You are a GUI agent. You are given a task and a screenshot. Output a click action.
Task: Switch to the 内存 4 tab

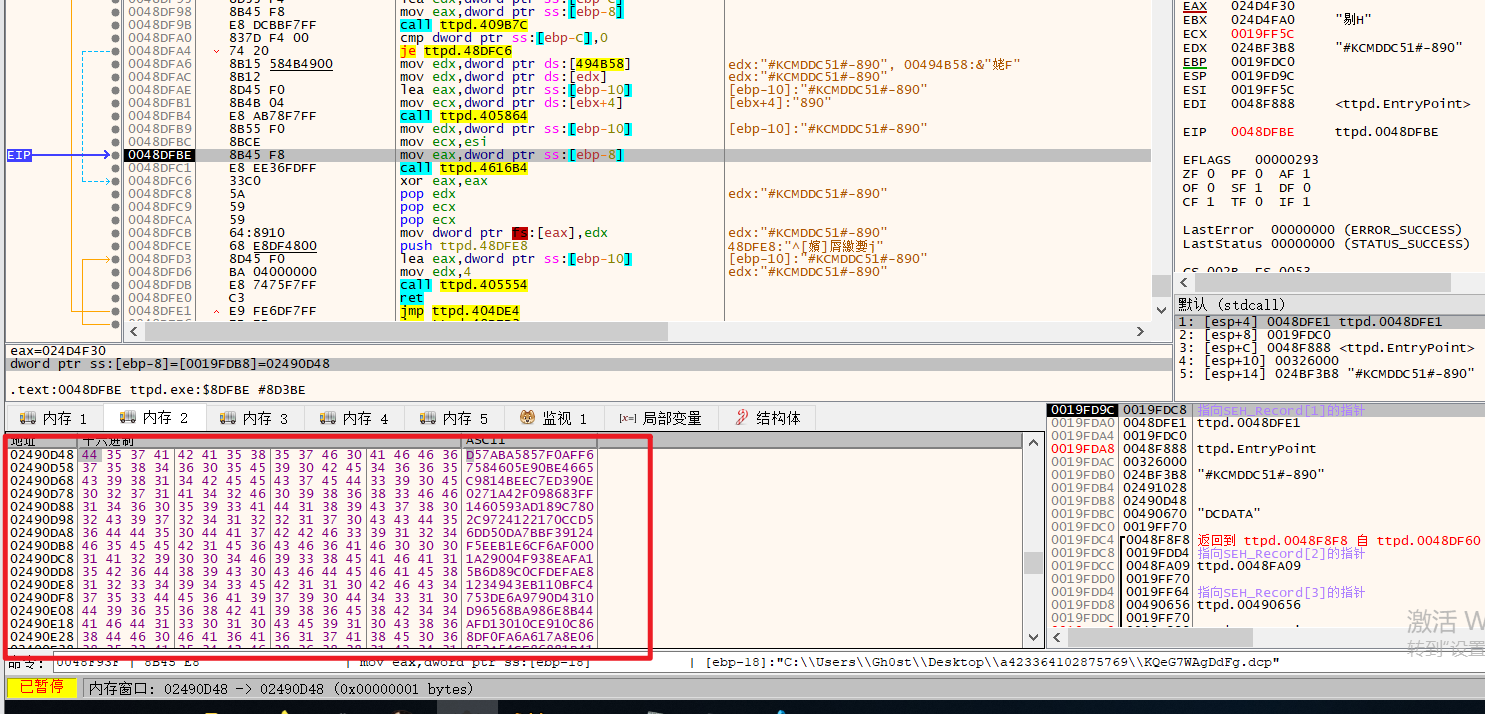tap(355, 418)
